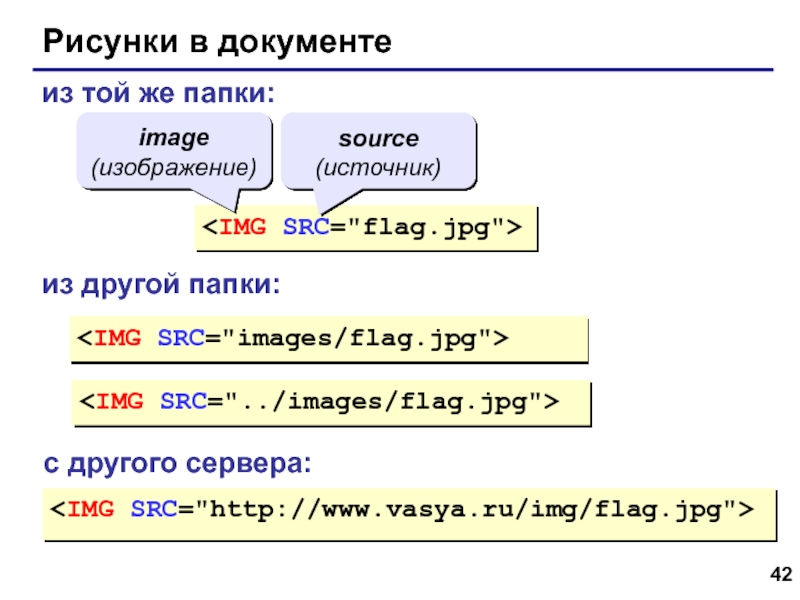Select the 'image (изображение)' callout bubble
Image resolution: width=800 pixels, height=600 pixels.
175,149
